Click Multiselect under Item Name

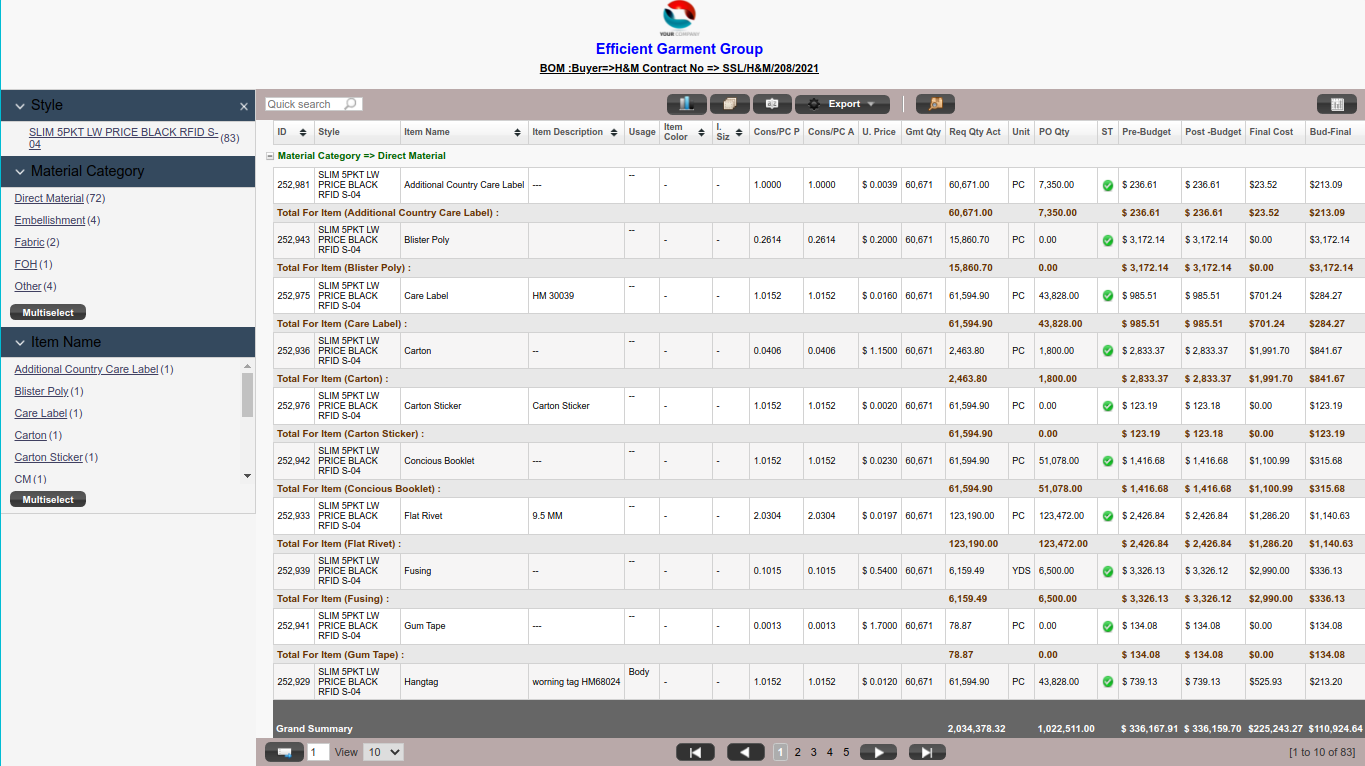(48, 499)
